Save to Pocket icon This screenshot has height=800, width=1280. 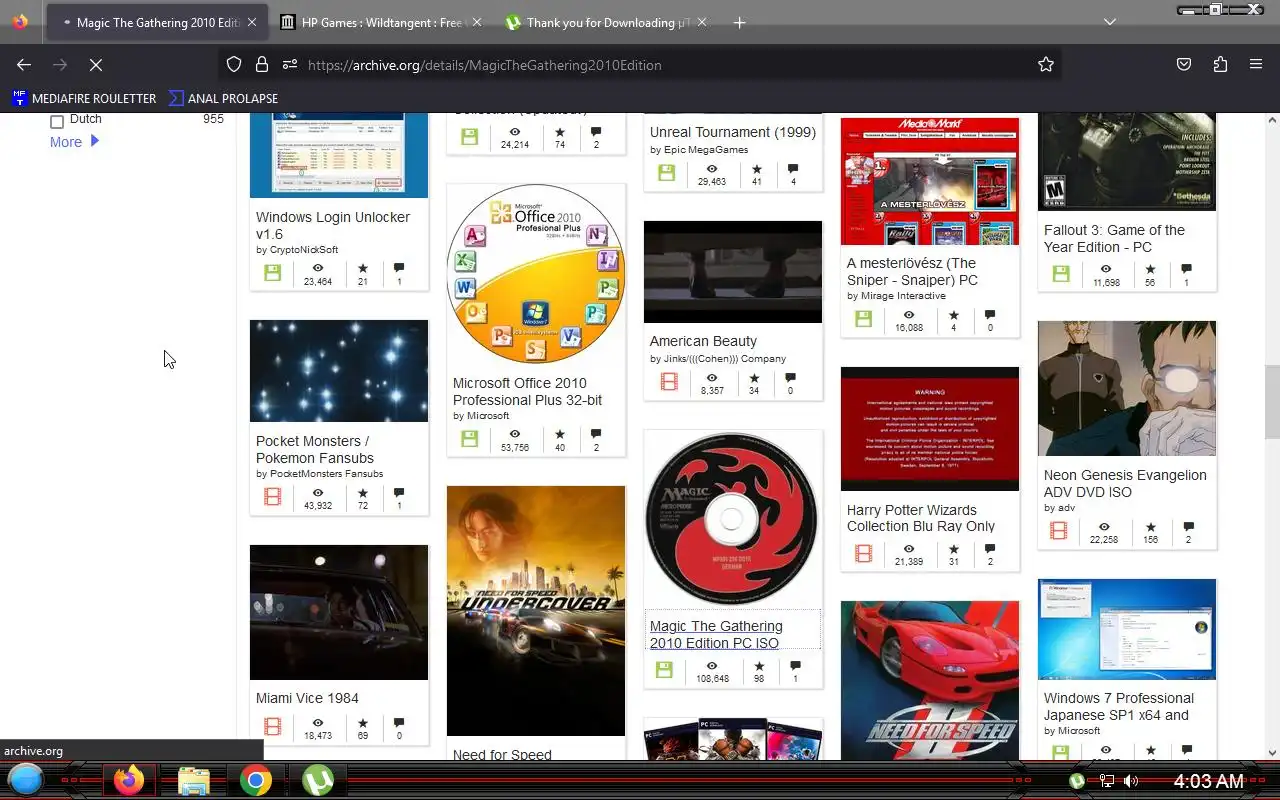tap(1184, 65)
